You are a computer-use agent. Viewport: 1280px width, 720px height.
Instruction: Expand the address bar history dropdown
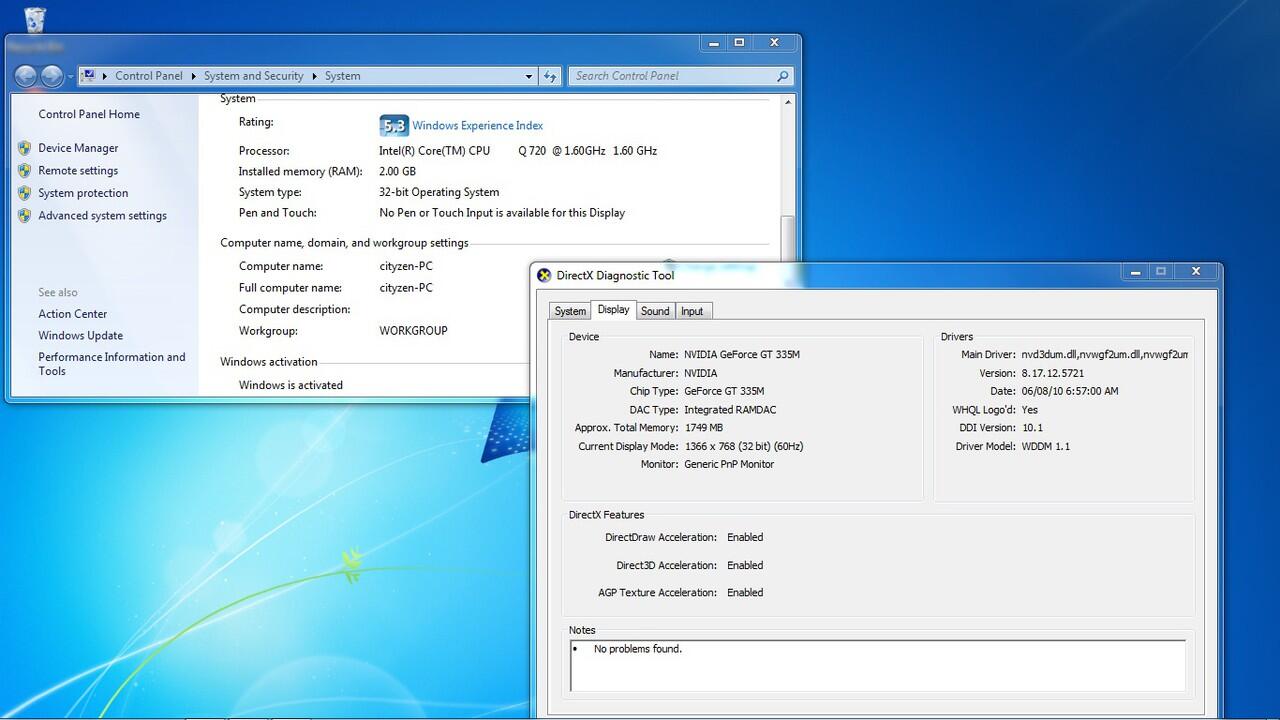tap(529, 76)
